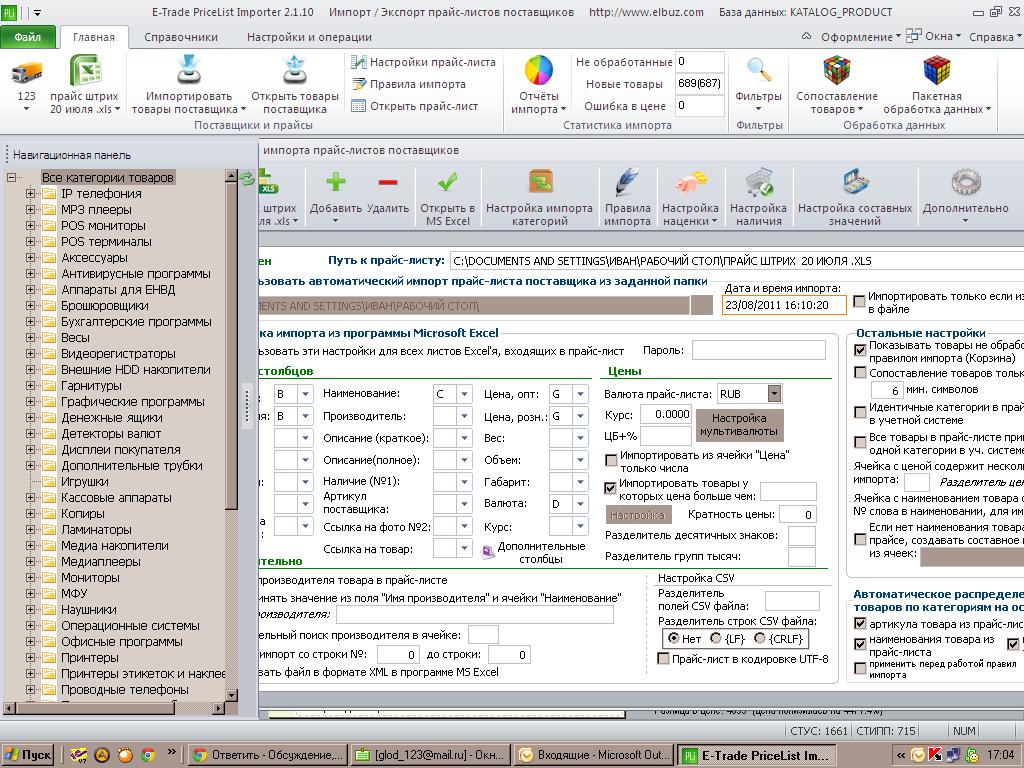
Task: Open the Окна menu
Action: tap(934, 37)
